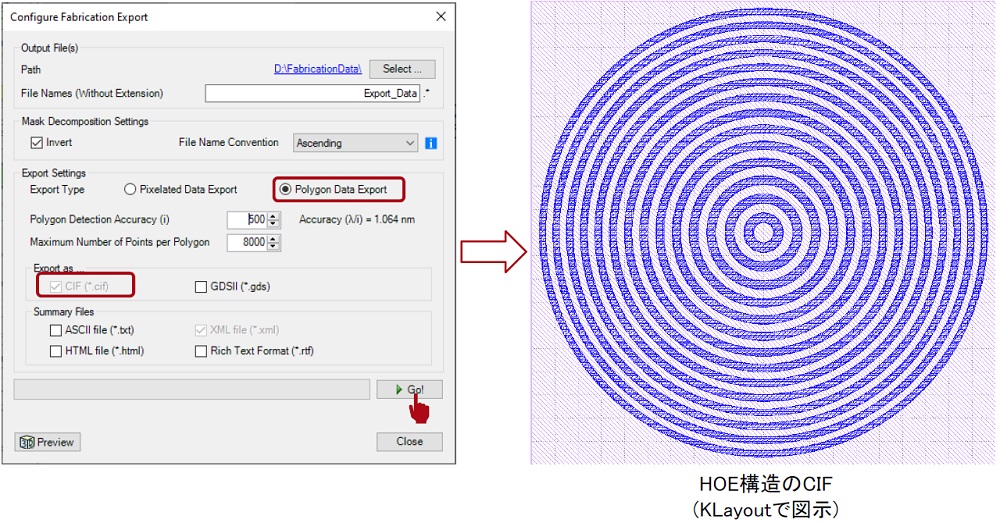The image size is (1000, 523).
Task: Check Rich Text Format (*.rtf) option
Action: (x=201, y=351)
